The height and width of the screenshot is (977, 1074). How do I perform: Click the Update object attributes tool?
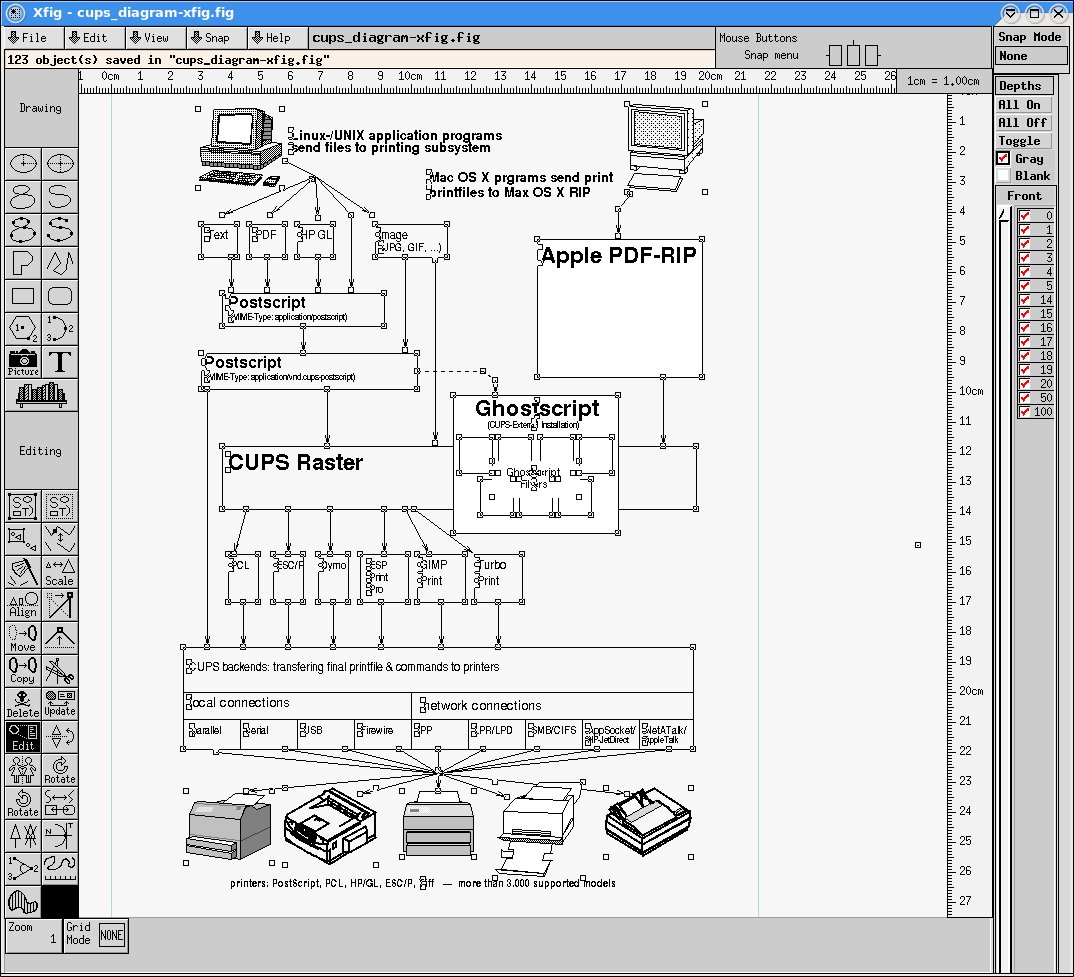[x=60, y=704]
